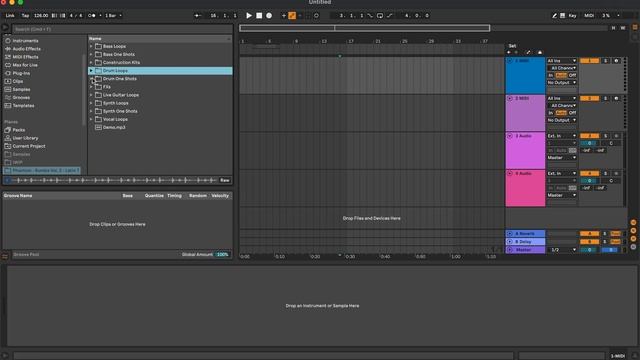This screenshot has width=640, height=360.
Task: Toggle track 3 Audio activator button
Action: pos(589,136)
